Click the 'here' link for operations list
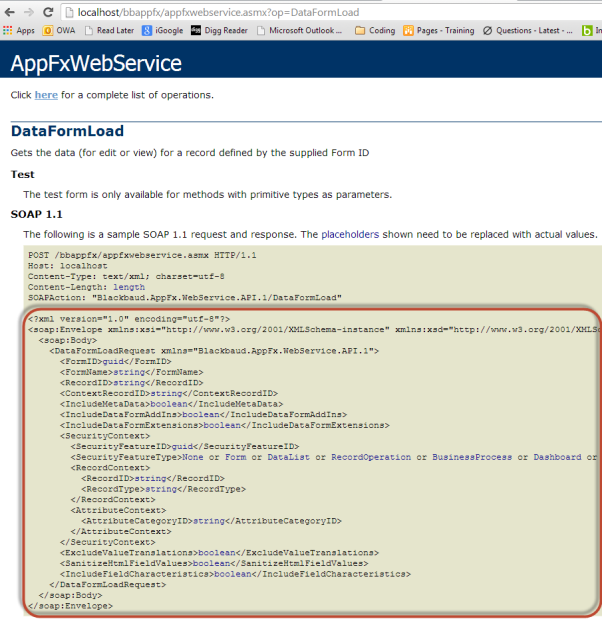This screenshot has width=602, height=619. tap(46, 95)
